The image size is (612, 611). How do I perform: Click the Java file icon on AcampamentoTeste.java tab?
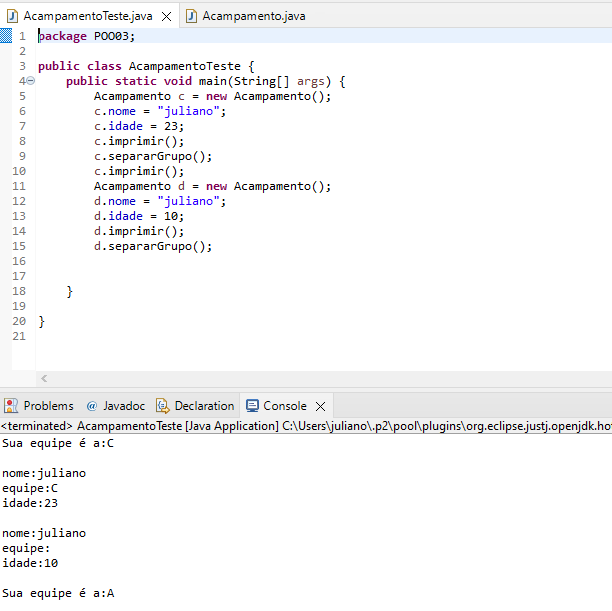[x=12, y=16]
